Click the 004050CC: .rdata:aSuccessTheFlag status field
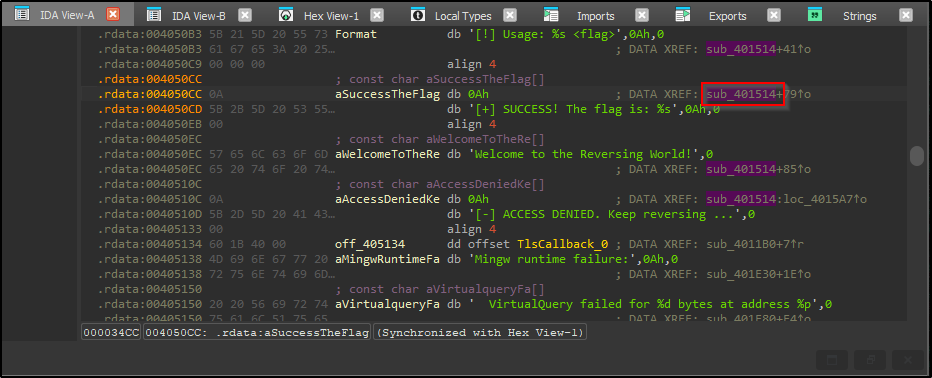932x378 pixels. [x=257, y=332]
